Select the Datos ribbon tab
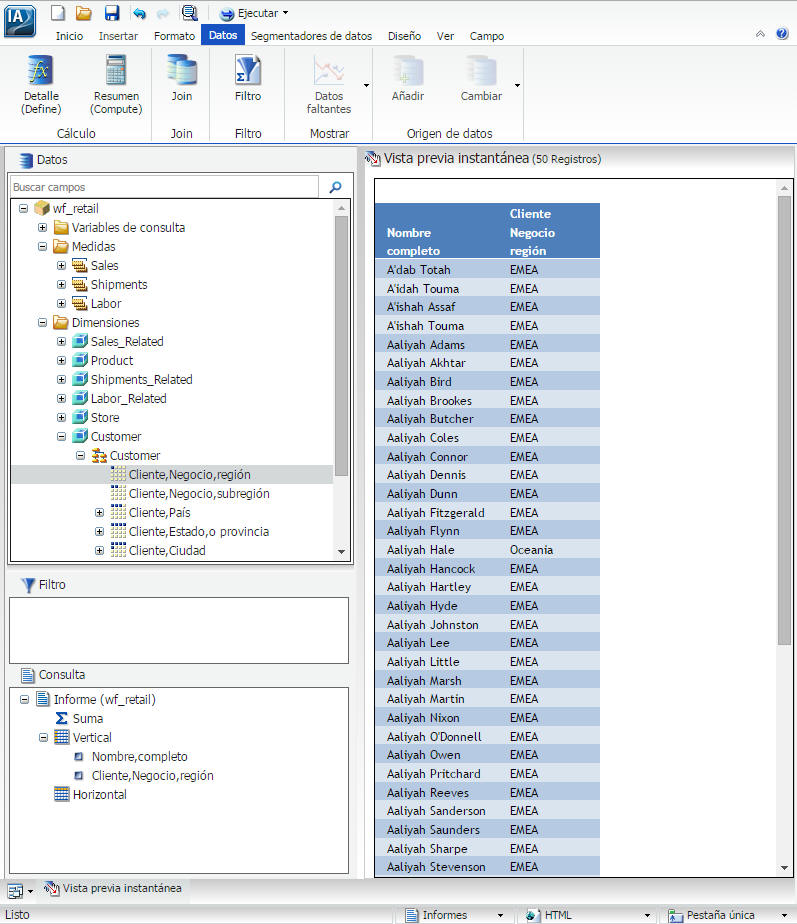 coord(223,35)
